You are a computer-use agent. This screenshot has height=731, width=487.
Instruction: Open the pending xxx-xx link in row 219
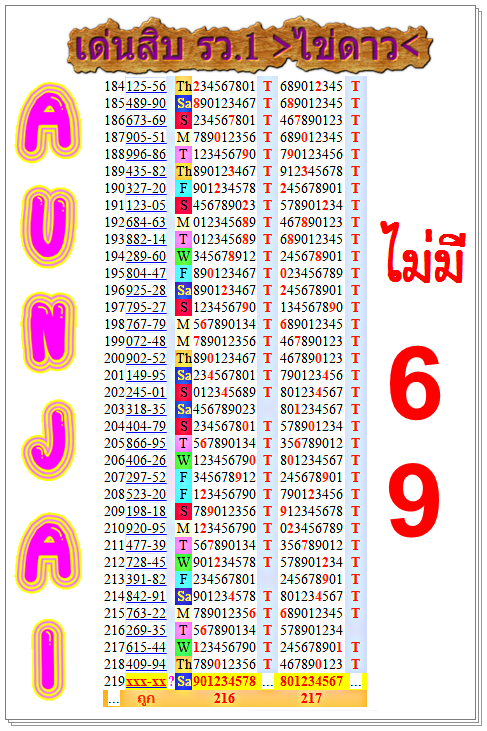[x=146, y=682]
